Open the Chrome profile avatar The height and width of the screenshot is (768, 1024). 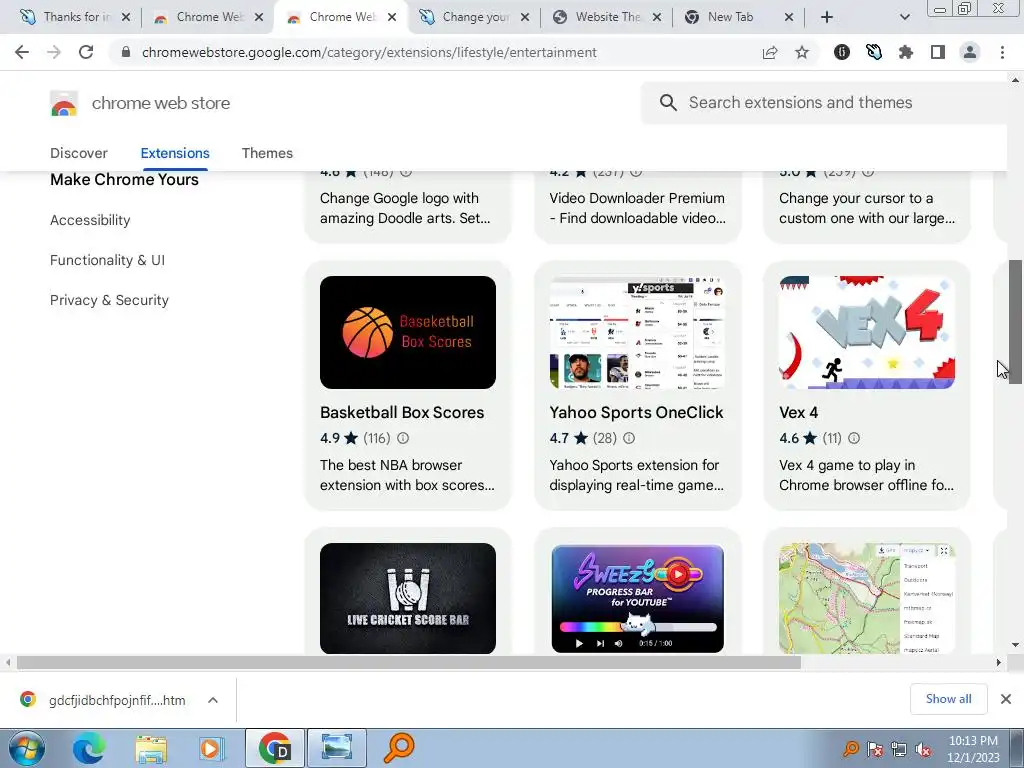point(970,52)
